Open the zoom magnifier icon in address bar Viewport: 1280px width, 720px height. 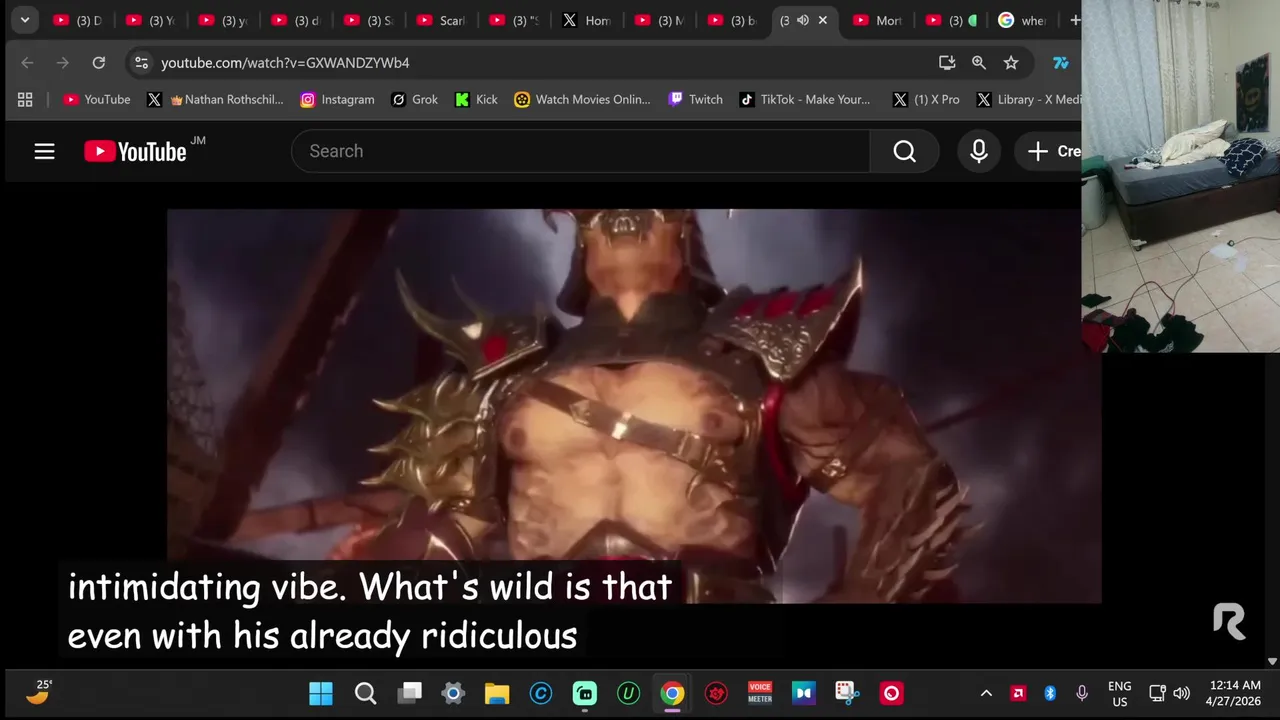[979, 63]
